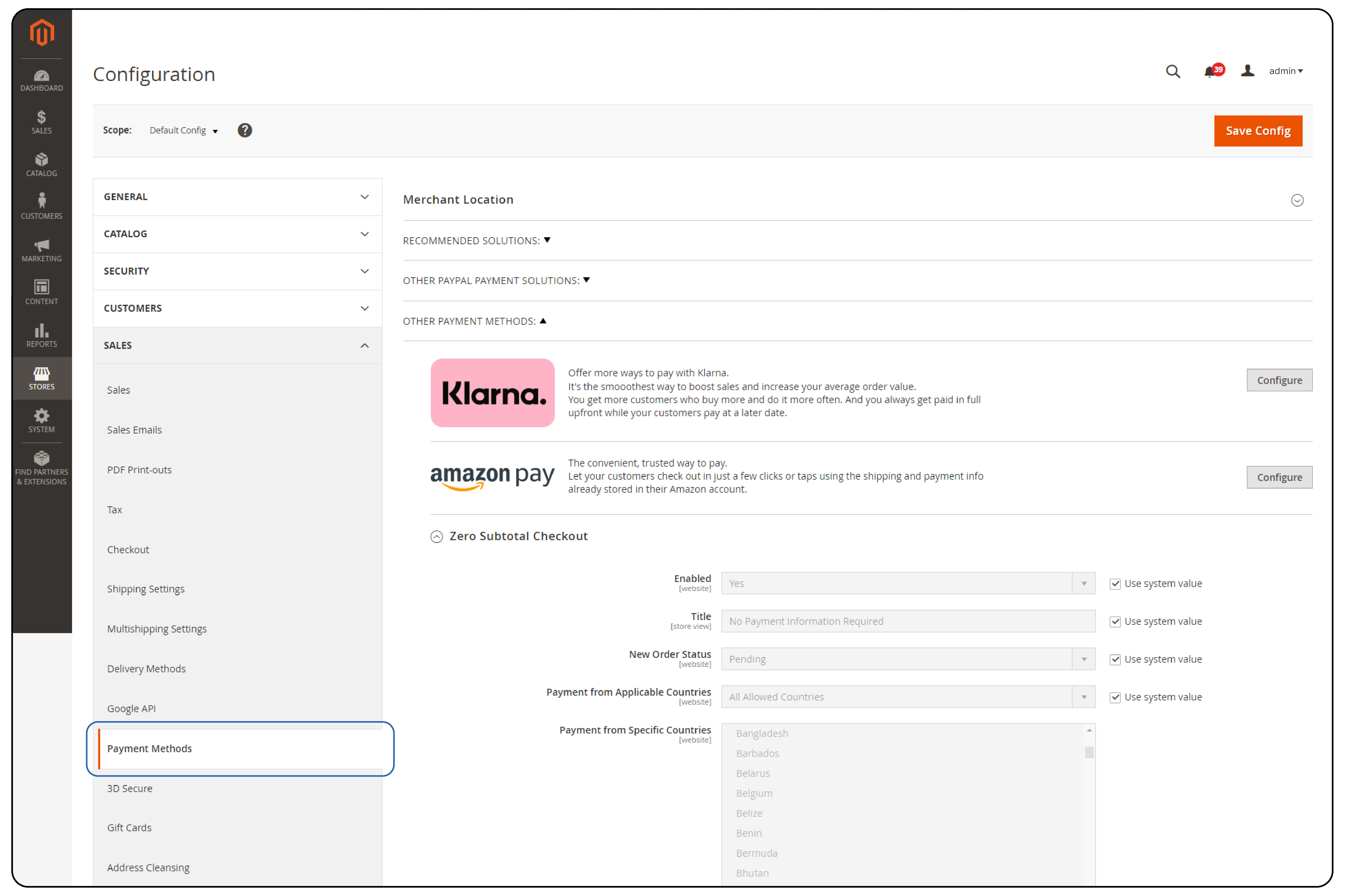The image size is (1345, 896).
Task: Collapse Other Payment Methods section
Action: 474,321
